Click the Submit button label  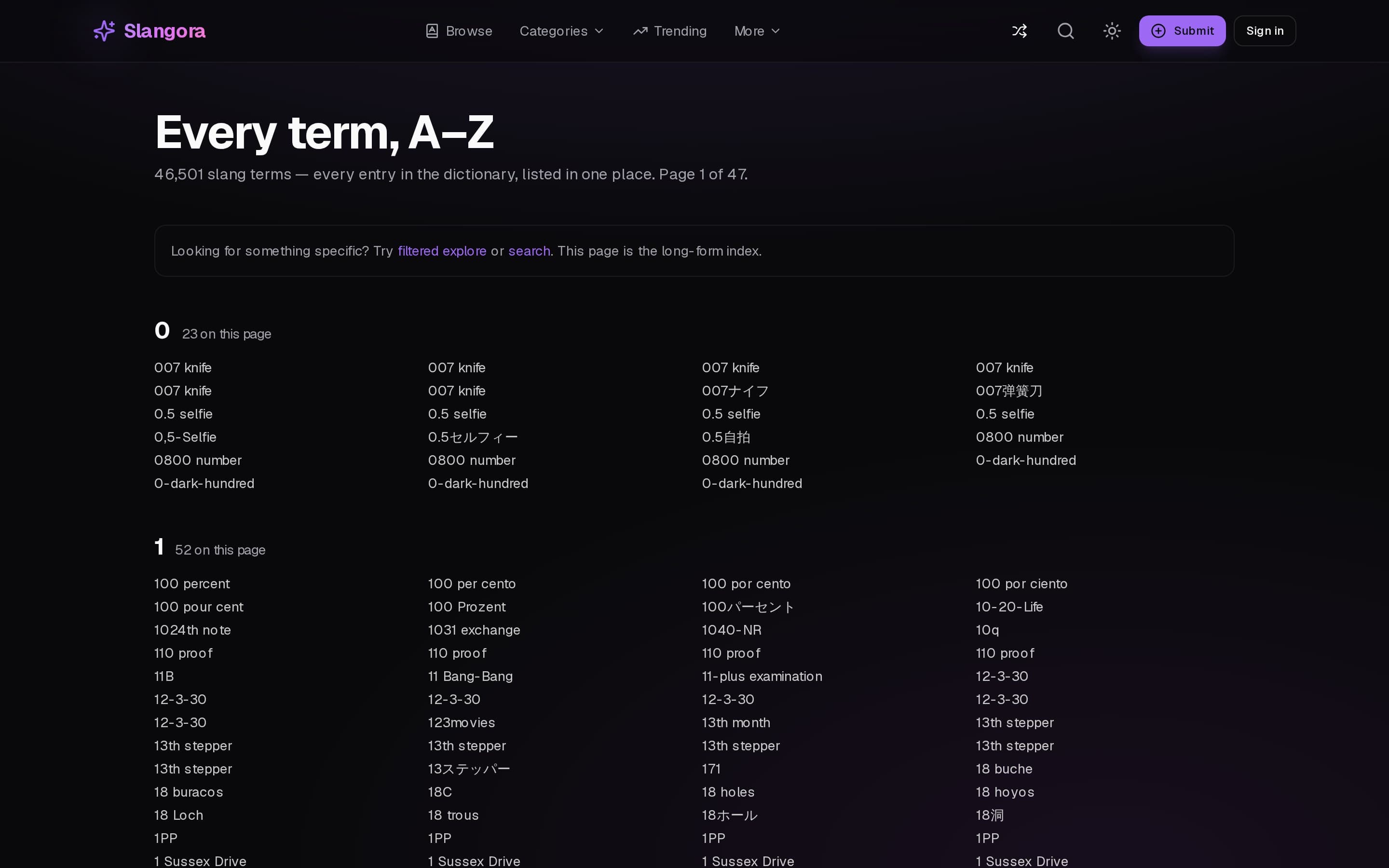(1194, 31)
